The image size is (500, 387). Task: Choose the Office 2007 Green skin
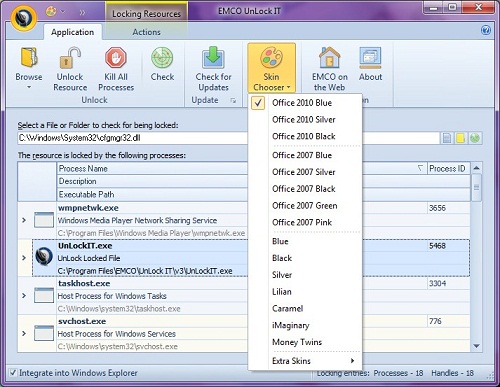[x=305, y=205]
